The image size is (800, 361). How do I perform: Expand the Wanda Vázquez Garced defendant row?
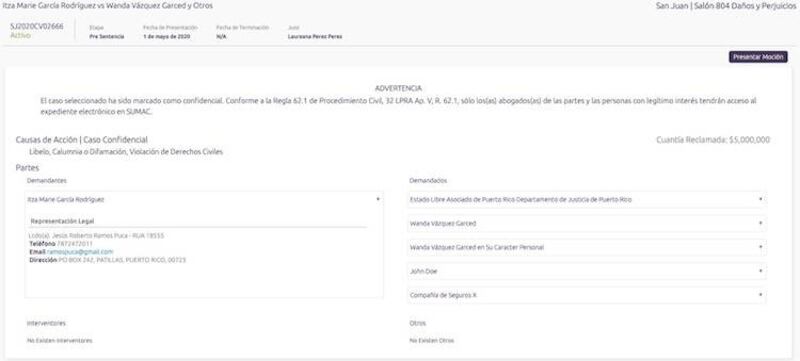click(587, 223)
